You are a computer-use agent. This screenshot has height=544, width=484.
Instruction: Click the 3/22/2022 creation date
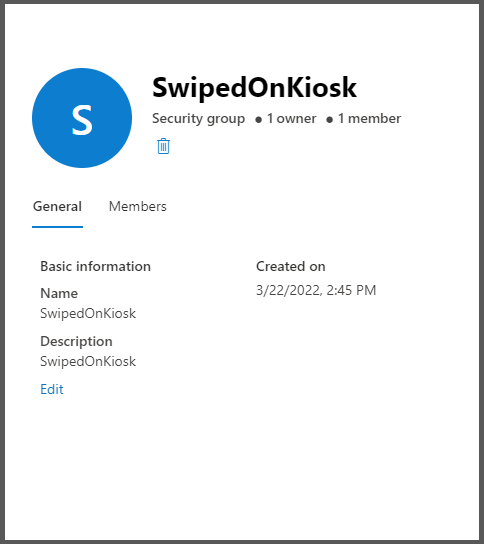(x=289, y=290)
